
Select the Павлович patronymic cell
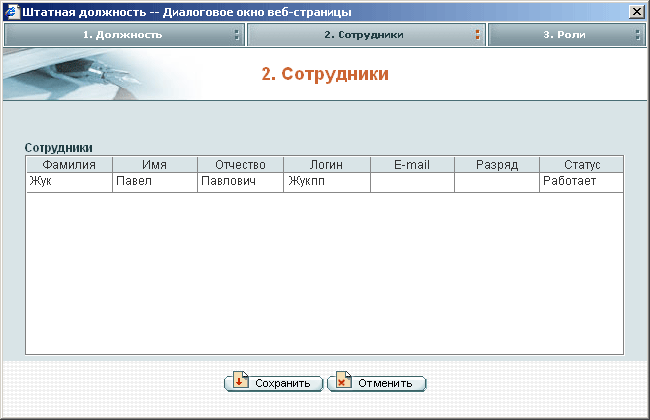(x=240, y=182)
